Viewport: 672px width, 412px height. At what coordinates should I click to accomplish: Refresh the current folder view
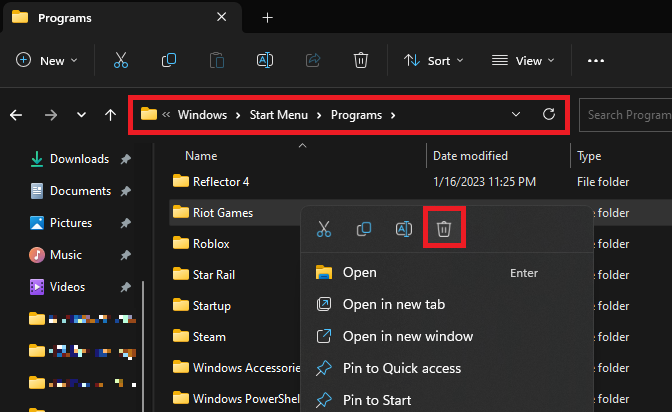coord(548,115)
